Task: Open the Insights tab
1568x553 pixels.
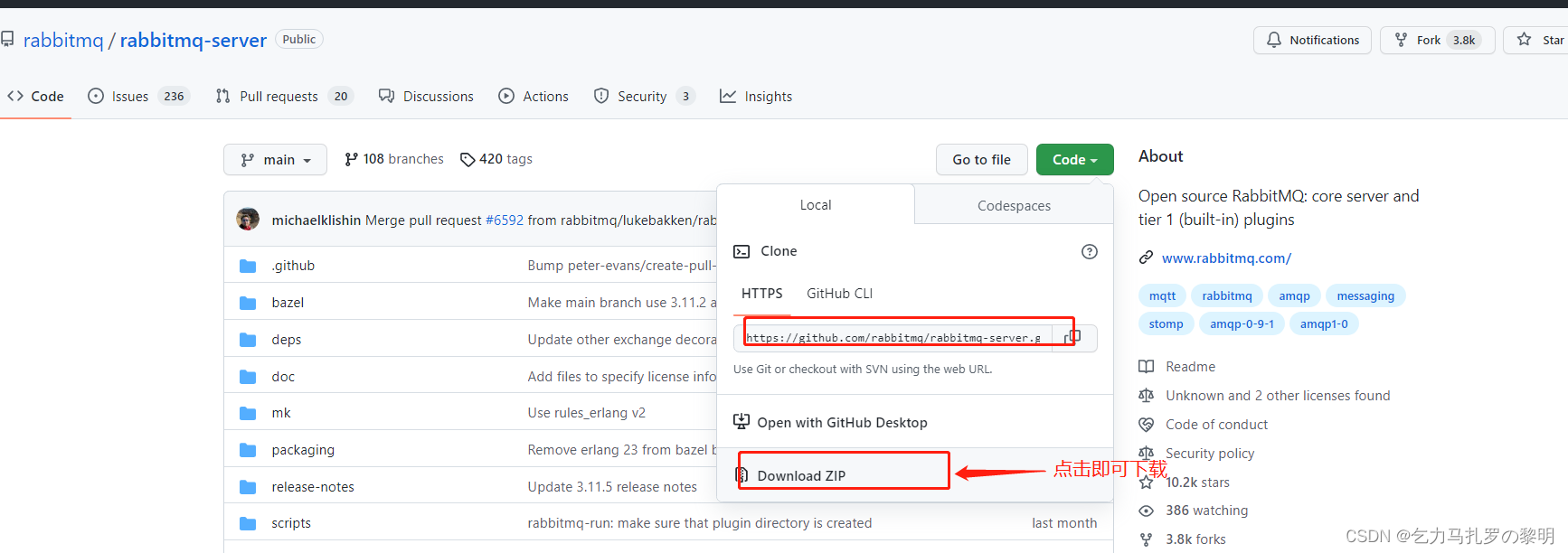Action: pyautogui.click(x=756, y=96)
